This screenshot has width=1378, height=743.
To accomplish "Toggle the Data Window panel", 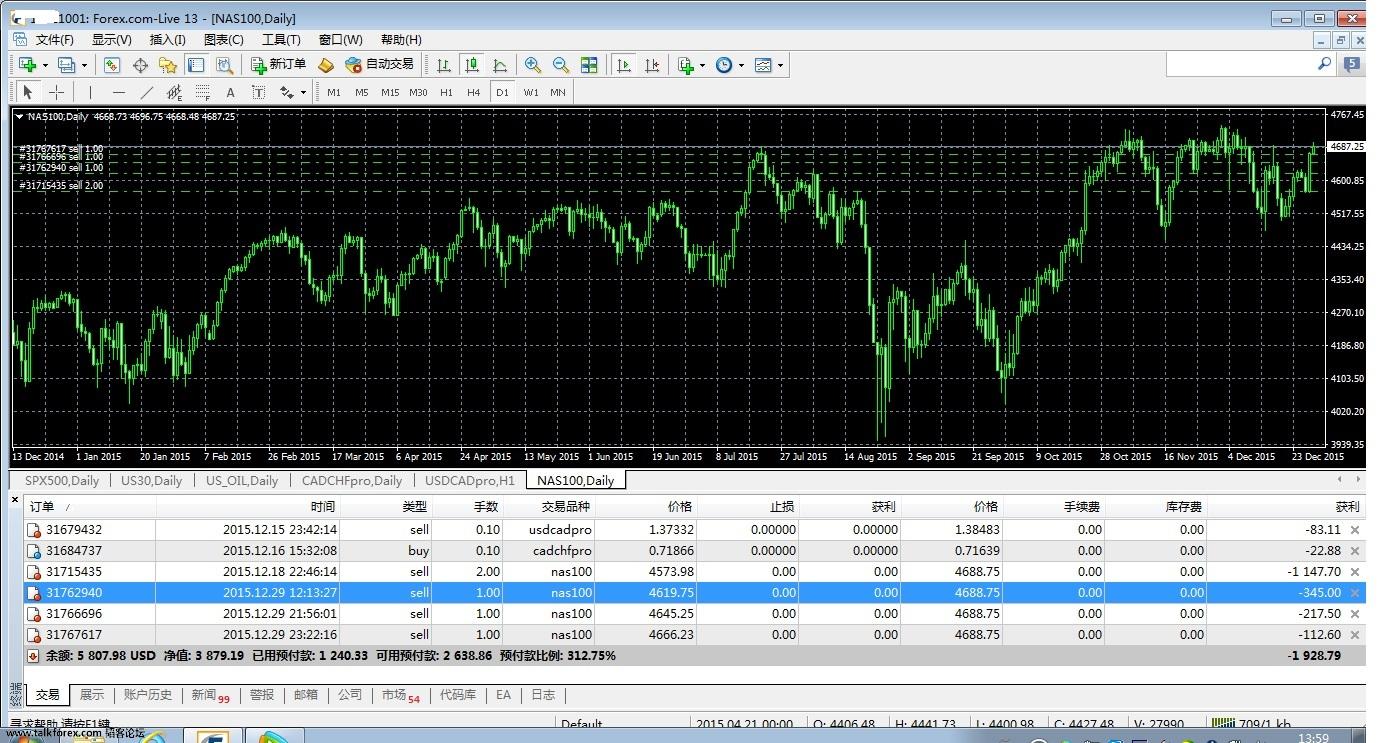I will coord(140,65).
